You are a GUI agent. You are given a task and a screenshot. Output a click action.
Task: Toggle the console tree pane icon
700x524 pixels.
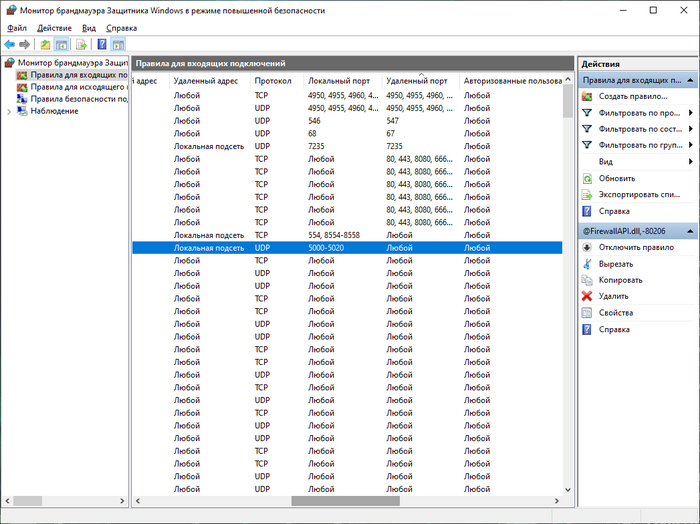(x=61, y=44)
